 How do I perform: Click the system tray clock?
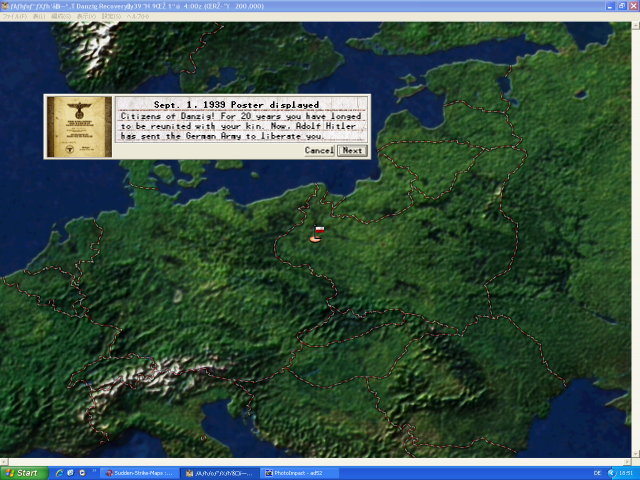coord(625,473)
